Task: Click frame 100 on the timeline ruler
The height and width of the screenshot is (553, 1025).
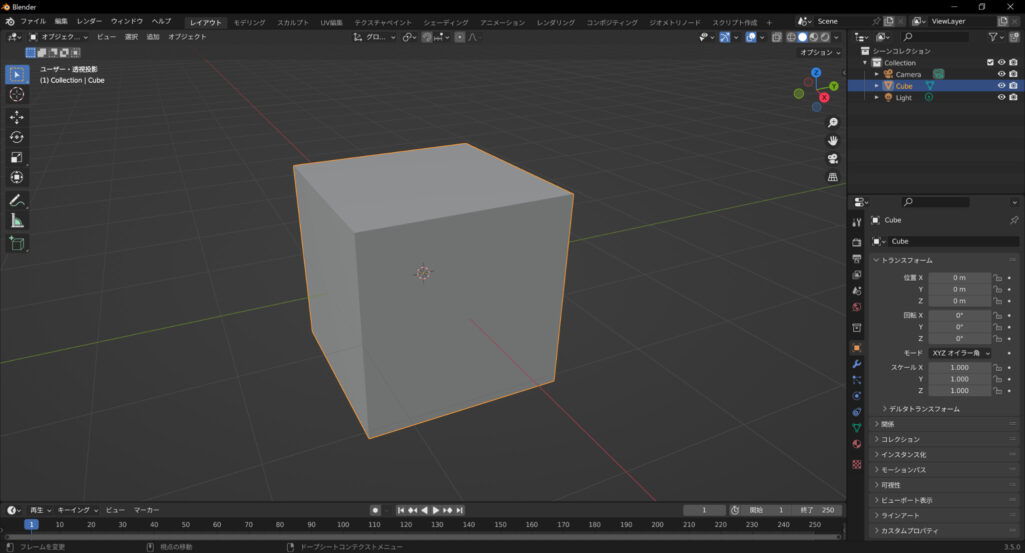Action: (343, 525)
